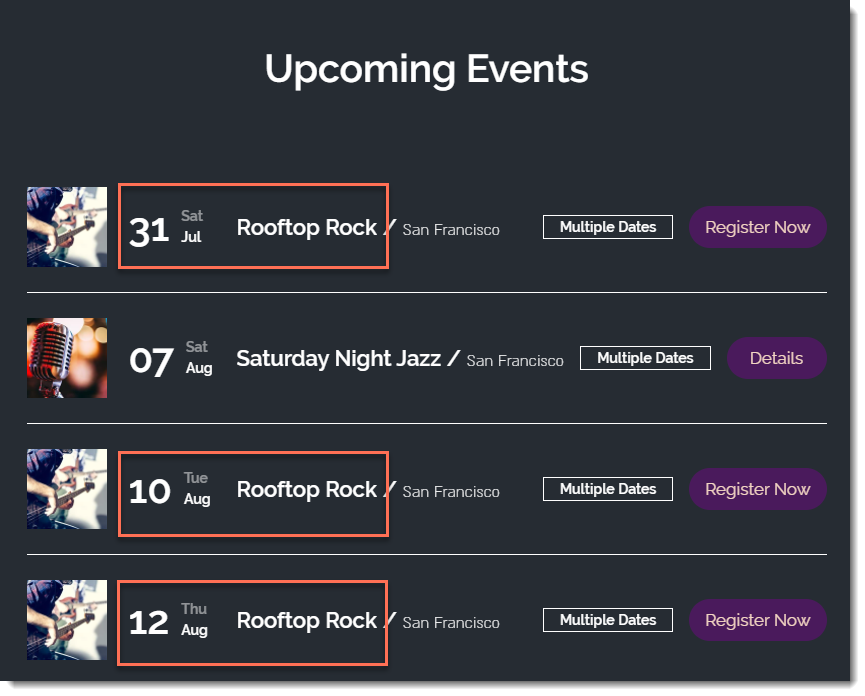Click Multiple Dates badge on August 12 event
The width and height of the screenshot is (865, 696).
607,620
